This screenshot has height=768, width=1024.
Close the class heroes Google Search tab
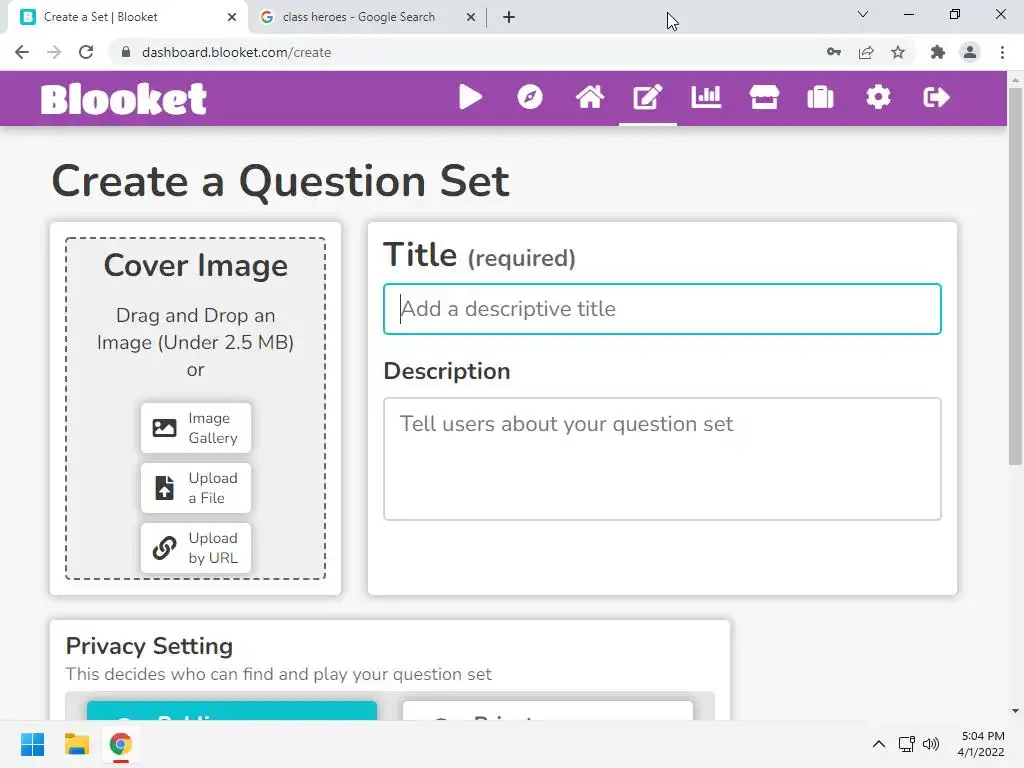[x=471, y=18]
